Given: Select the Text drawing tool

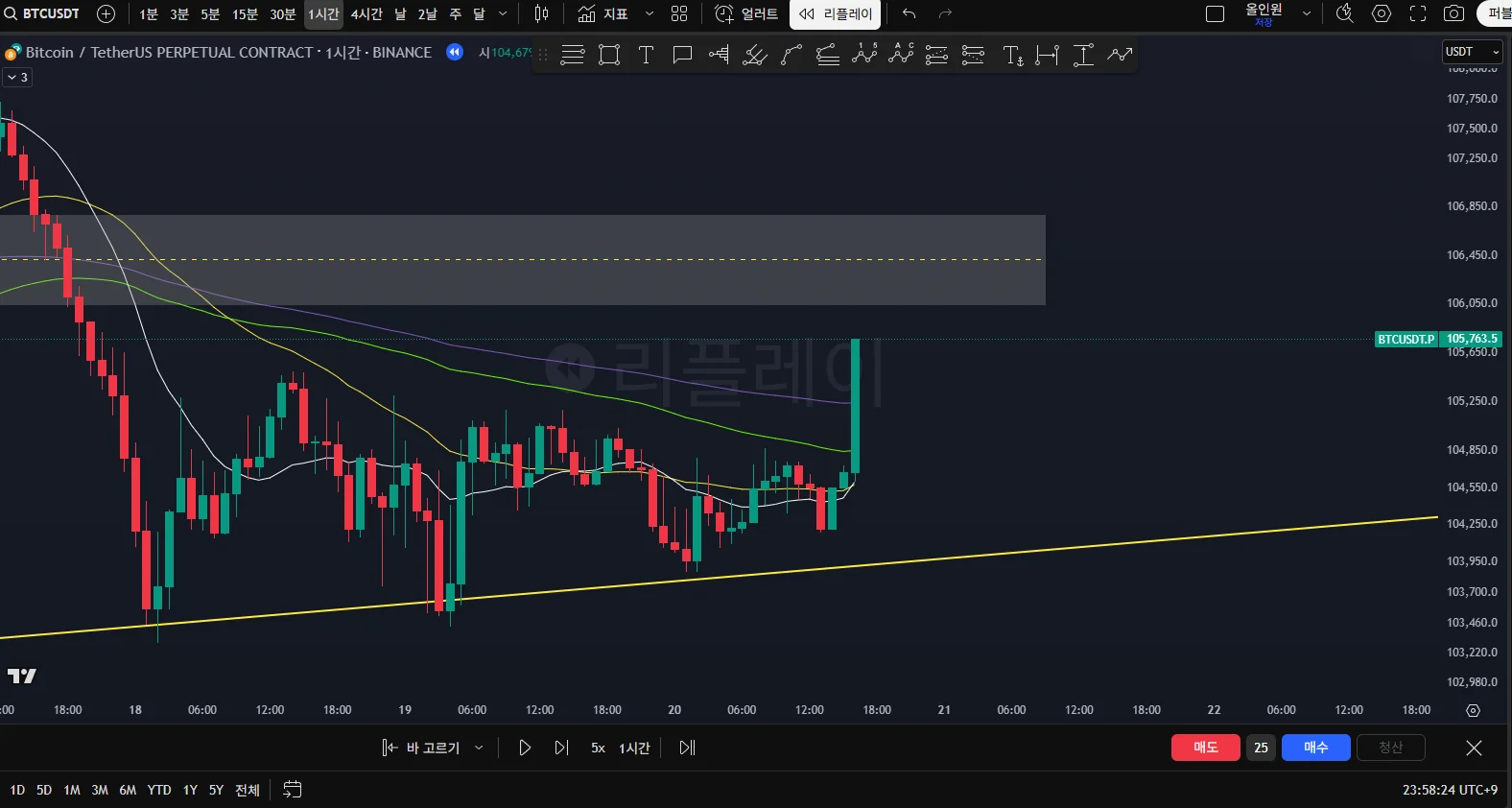Looking at the screenshot, I should [646, 55].
